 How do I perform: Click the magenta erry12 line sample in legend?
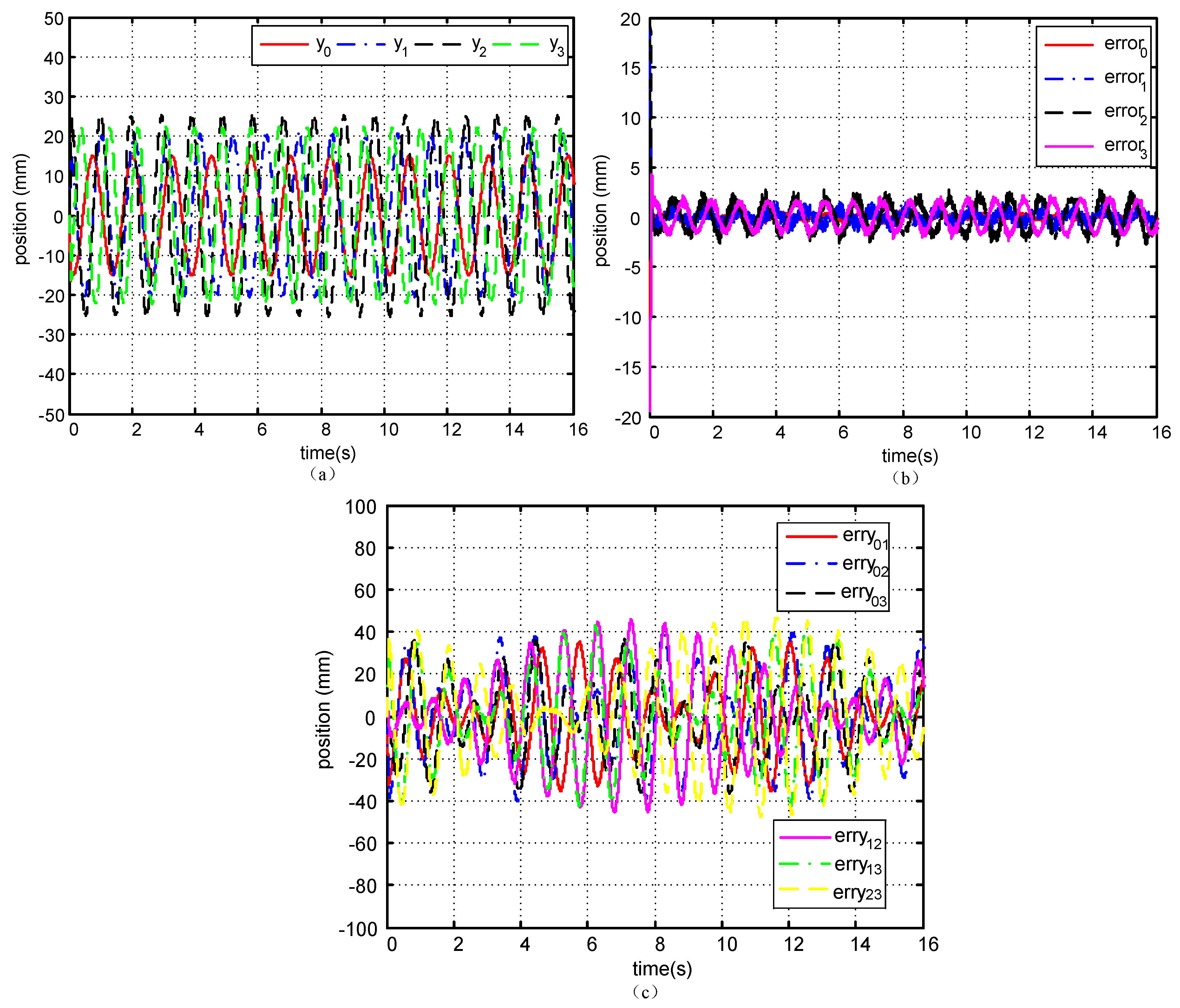[805, 837]
